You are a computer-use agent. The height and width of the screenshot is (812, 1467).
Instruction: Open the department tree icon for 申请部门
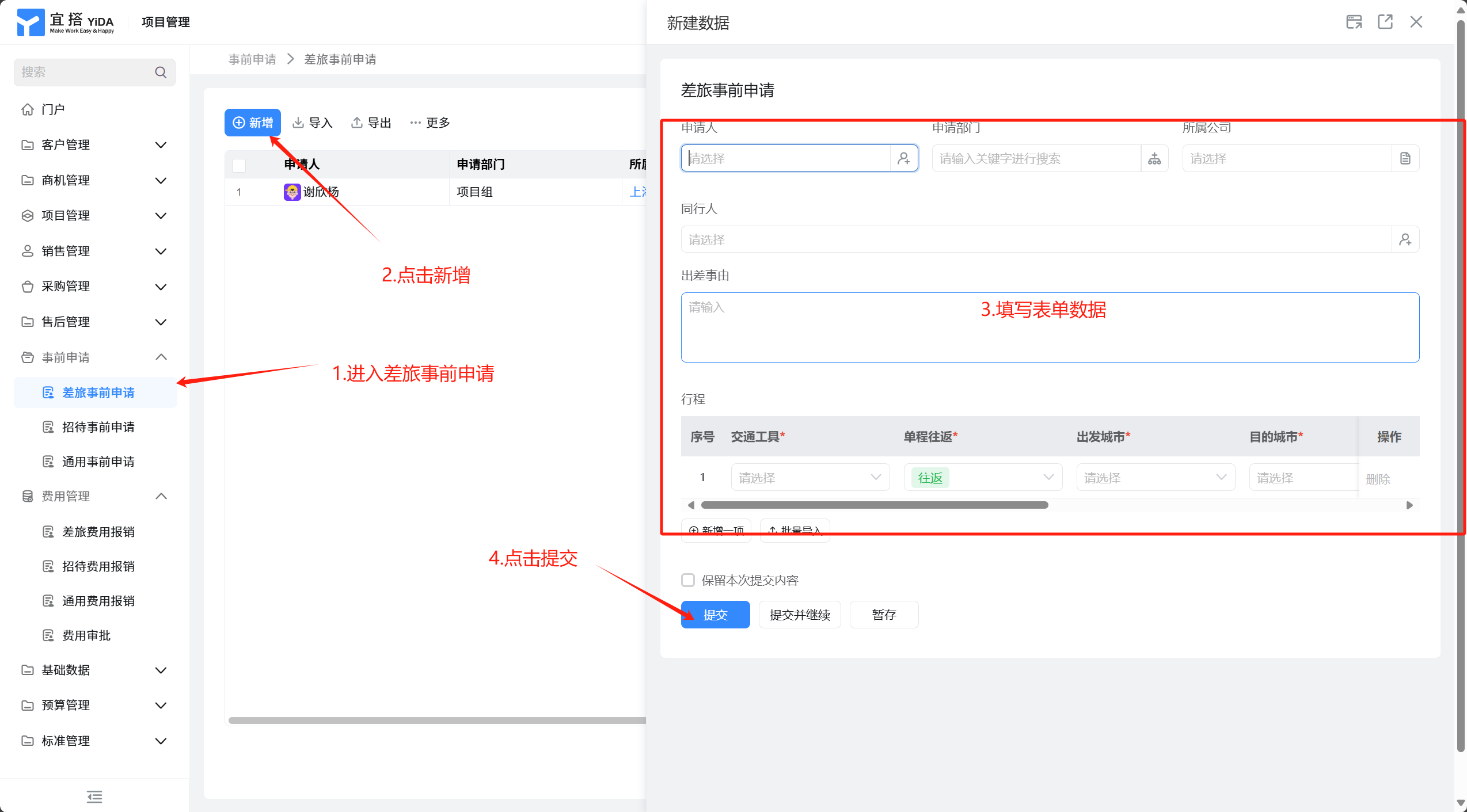(x=1154, y=158)
